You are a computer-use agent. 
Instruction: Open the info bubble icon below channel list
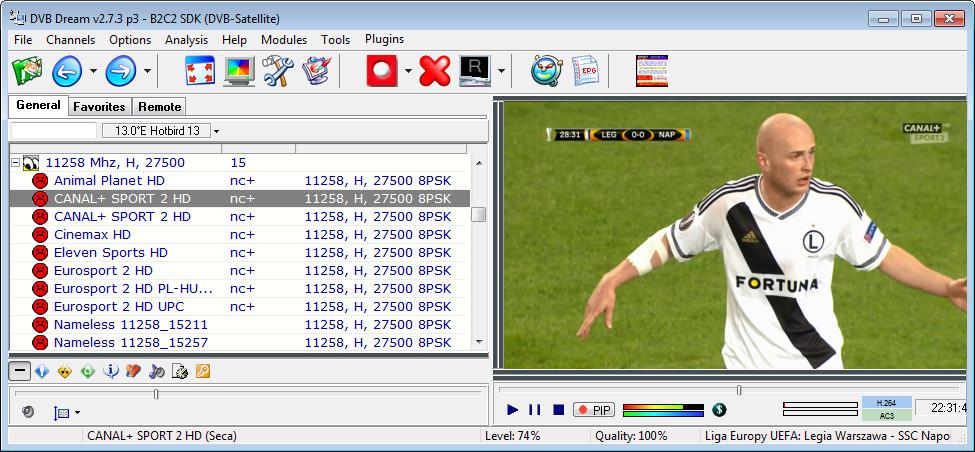111,372
